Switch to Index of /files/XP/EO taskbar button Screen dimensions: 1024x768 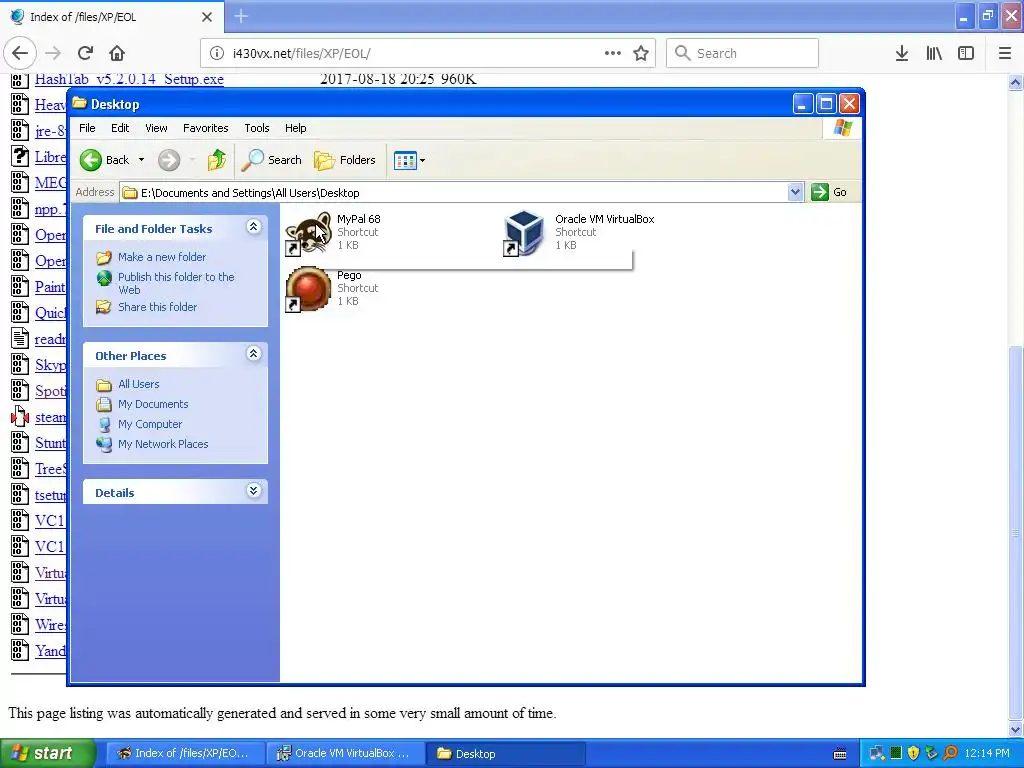(185, 753)
